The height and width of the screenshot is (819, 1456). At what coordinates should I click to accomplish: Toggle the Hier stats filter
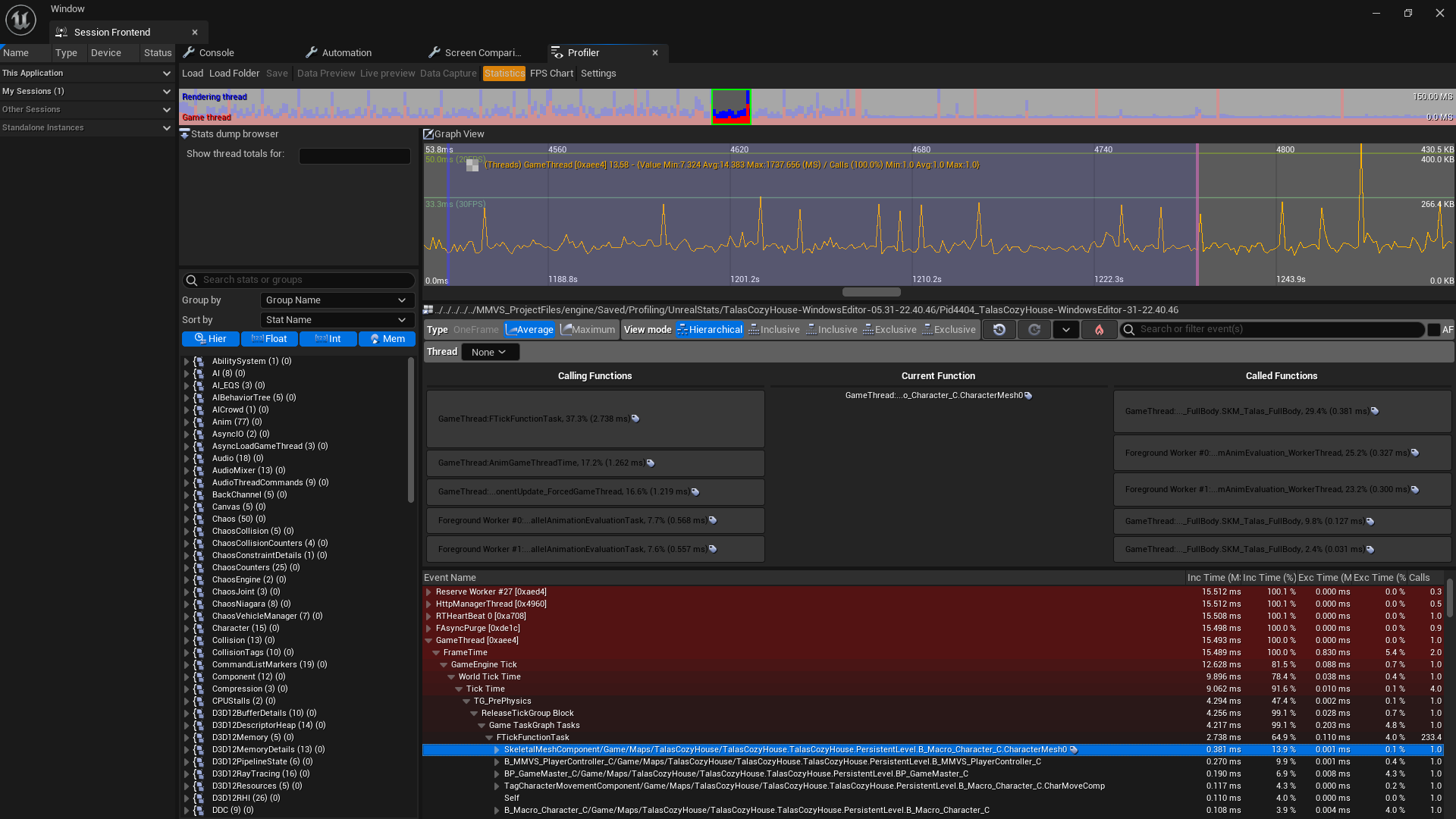[x=211, y=339]
